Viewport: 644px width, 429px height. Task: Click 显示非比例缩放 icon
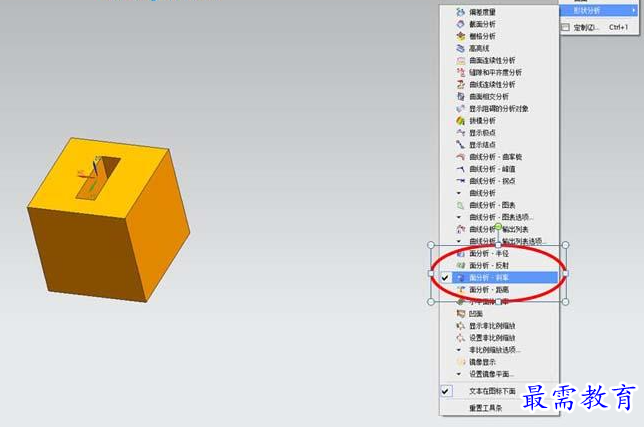tap(460, 326)
